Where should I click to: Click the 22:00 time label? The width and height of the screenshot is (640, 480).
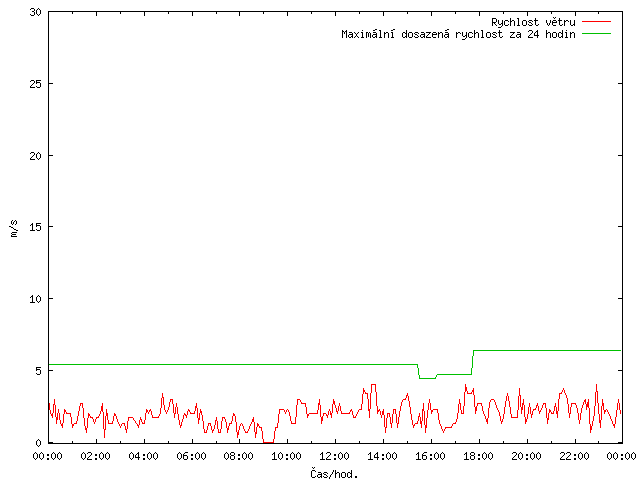[x=574, y=456]
